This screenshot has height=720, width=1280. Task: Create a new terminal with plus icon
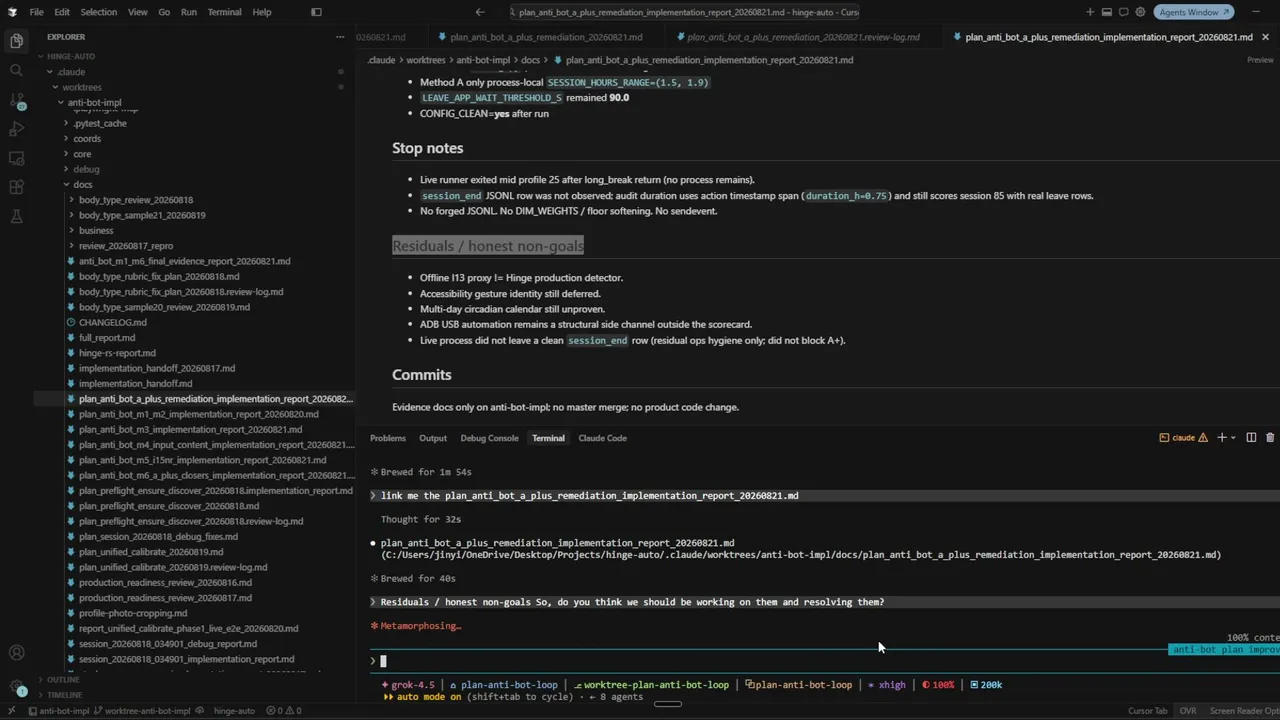1221,438
